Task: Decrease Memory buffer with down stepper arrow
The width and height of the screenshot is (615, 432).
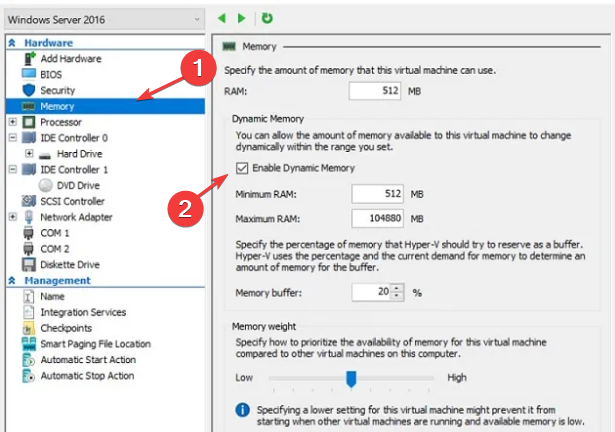Action: (x=397, y=296)
